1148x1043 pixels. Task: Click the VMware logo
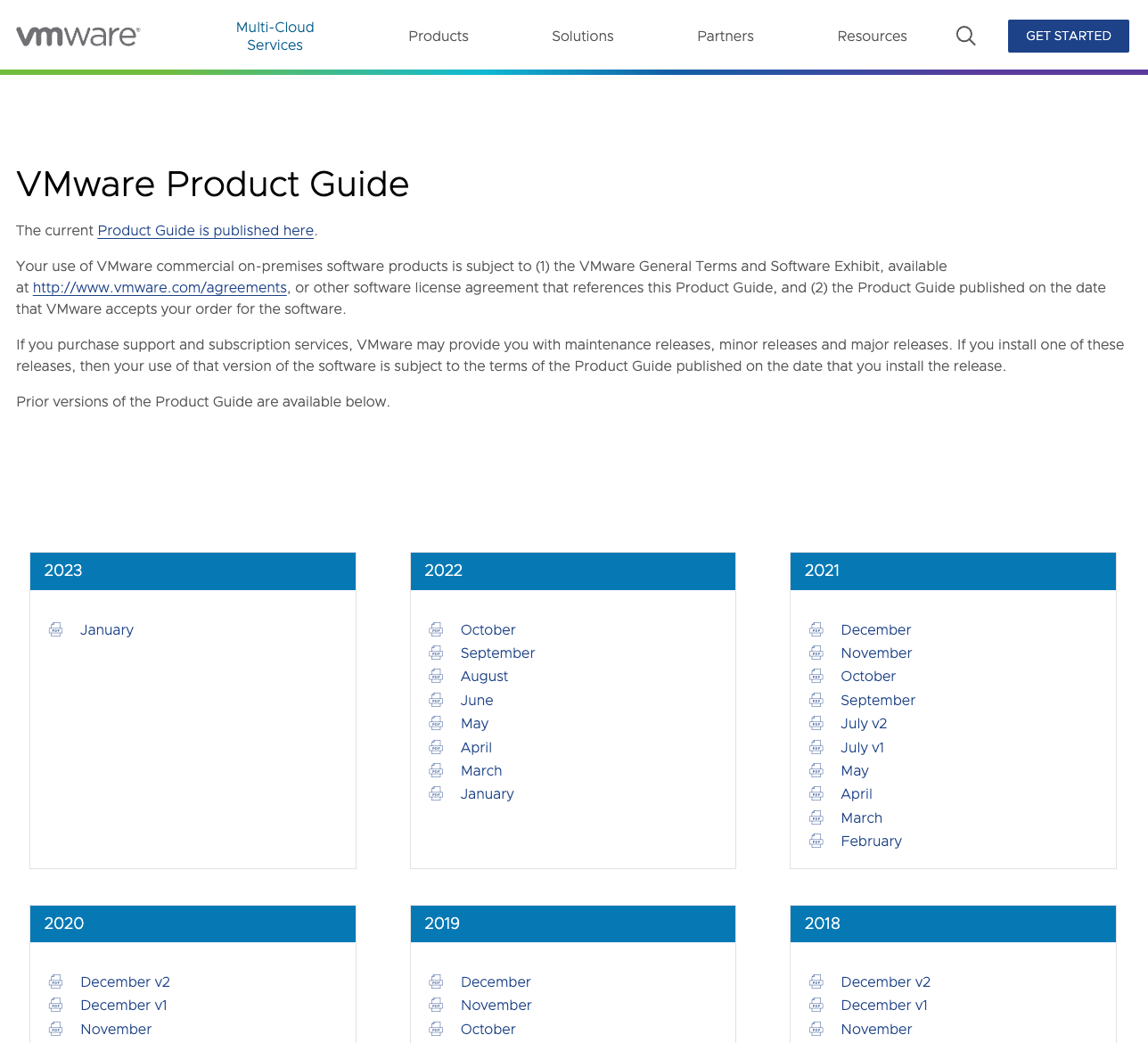78,36
